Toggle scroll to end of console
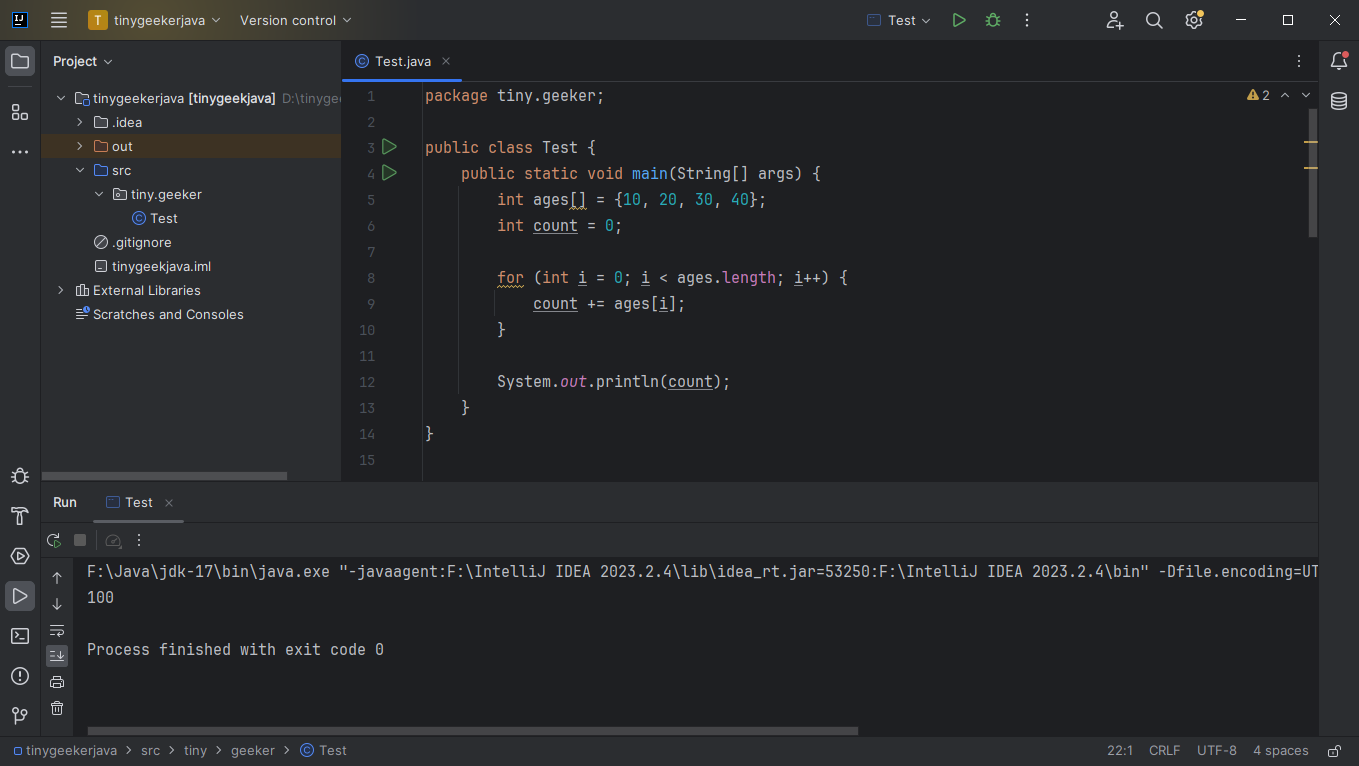Viewport: 1359px width, 766px height. point(57,656)
